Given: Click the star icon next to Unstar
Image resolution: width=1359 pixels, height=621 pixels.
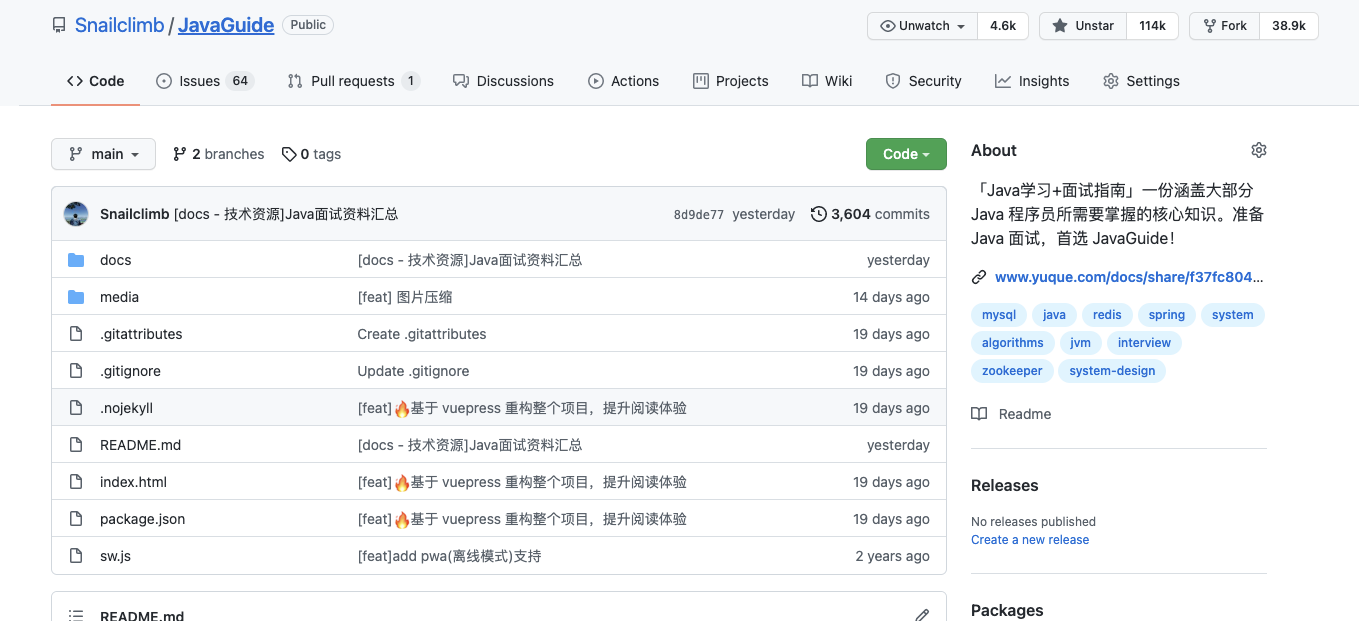Looking at the screenshot, I should coord(1060,26).
